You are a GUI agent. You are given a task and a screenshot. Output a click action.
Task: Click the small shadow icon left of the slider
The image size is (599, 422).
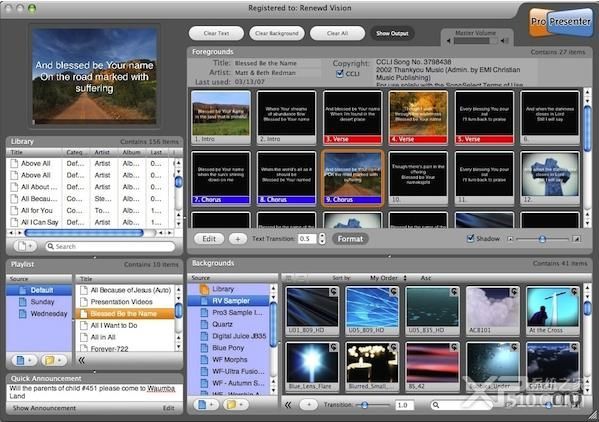coord(510,239)
